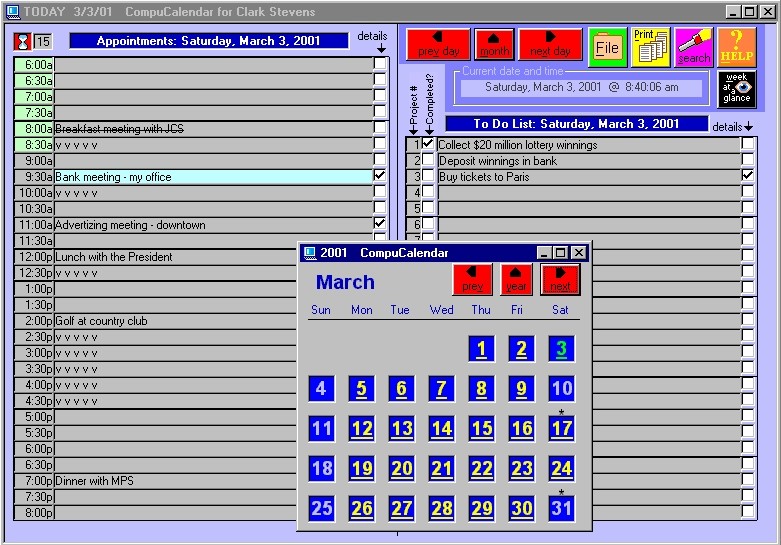Select the Advertizing meeting - downtown appointment
Viewport: 781px width, 545px height.
coord(214,225)
